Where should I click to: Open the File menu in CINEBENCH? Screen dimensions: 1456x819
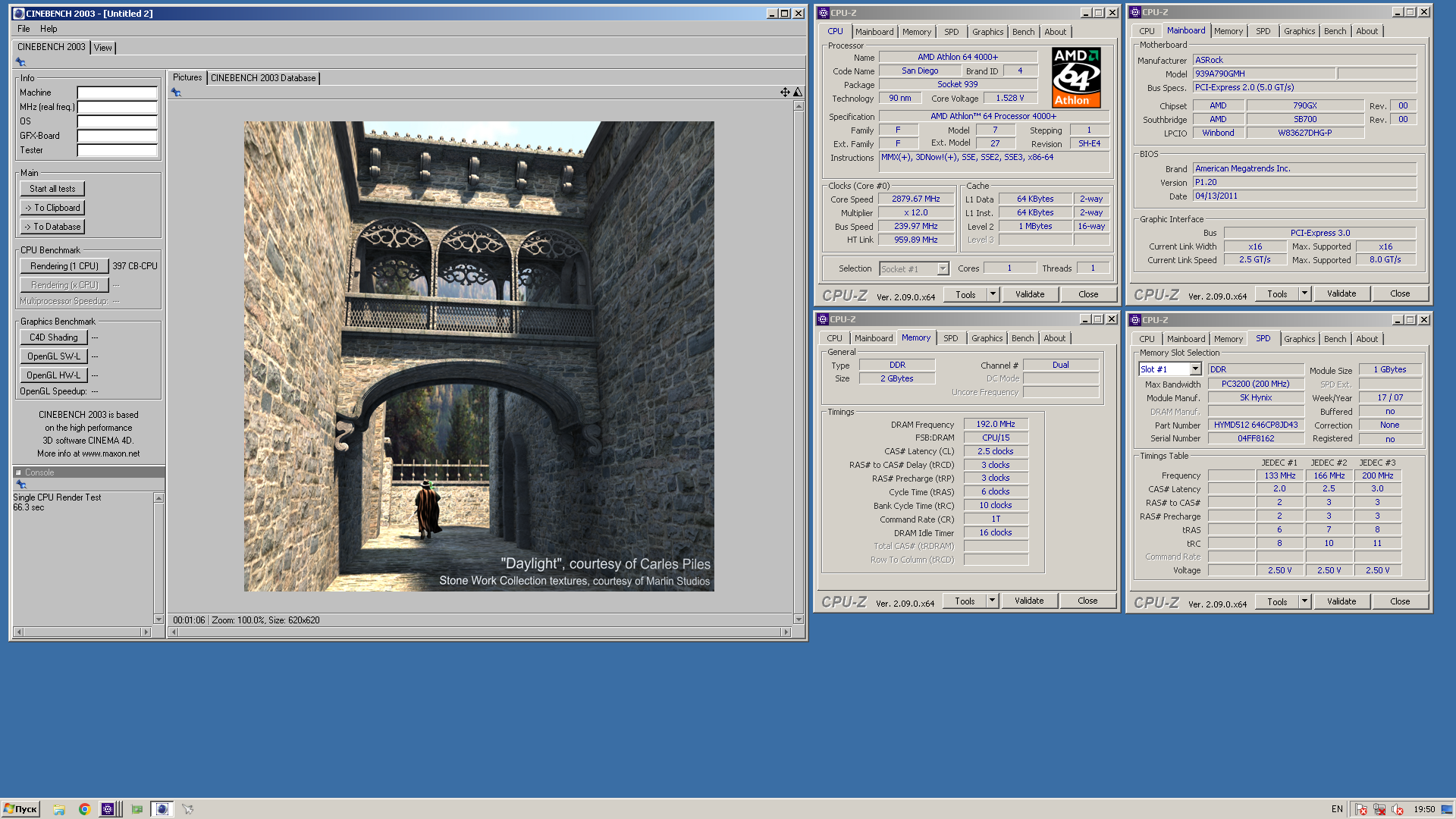24,29
